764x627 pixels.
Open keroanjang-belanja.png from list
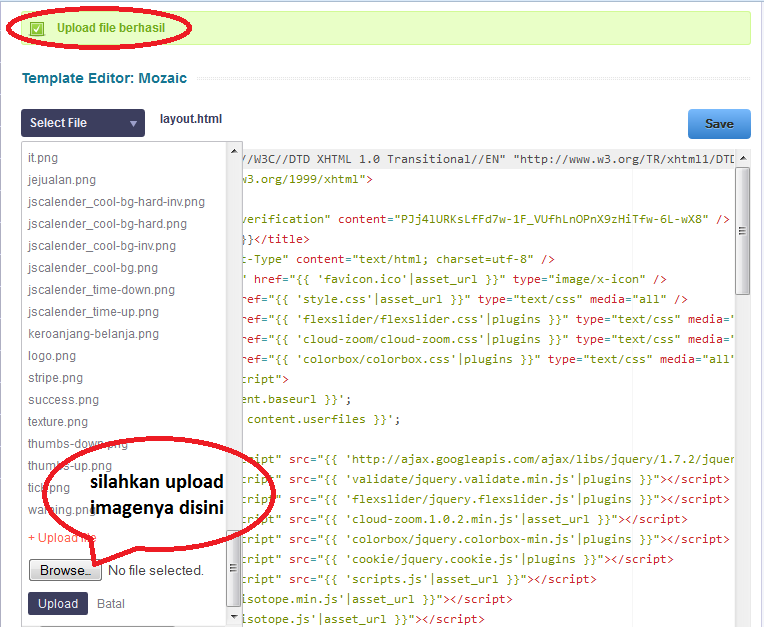coord(93,334)
